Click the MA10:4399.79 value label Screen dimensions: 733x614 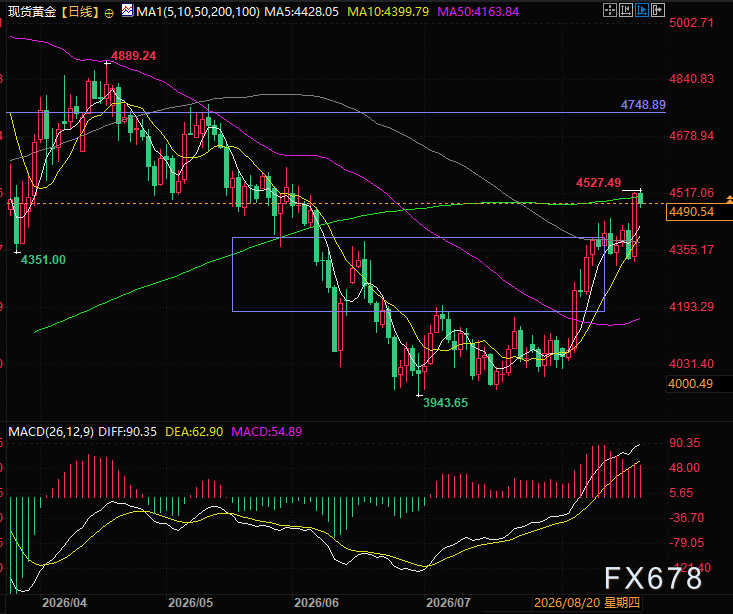tap(388, 12)
